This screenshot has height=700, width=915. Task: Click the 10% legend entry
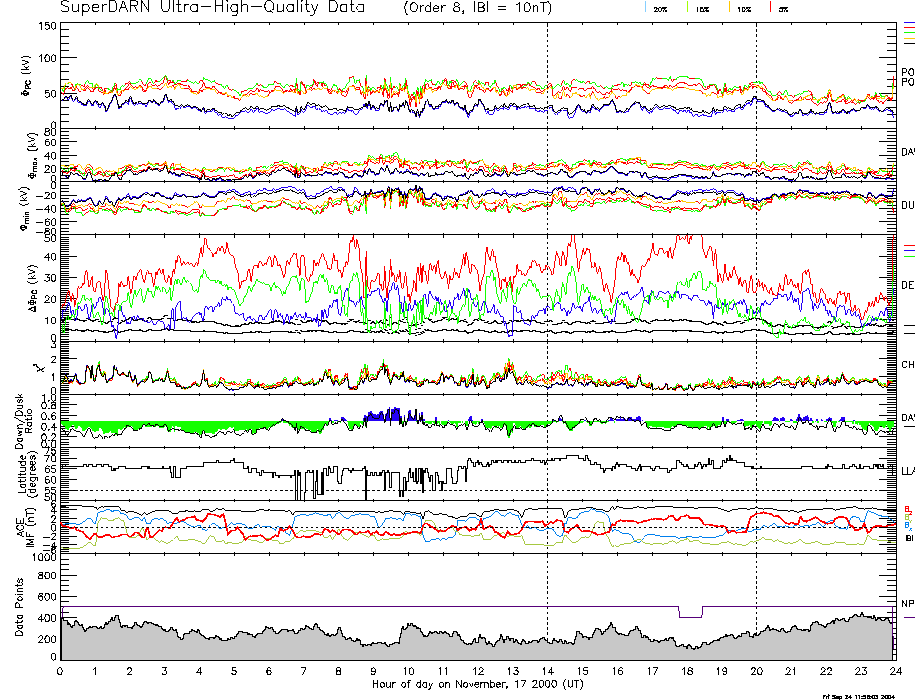(743, 8)
